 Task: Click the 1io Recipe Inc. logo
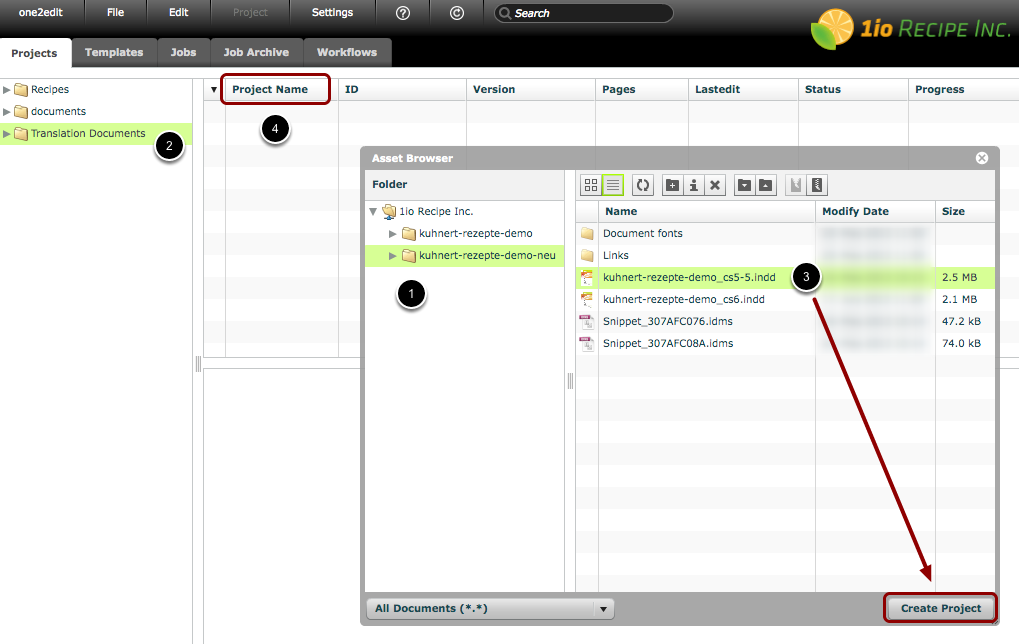click(x=910, y=29)
